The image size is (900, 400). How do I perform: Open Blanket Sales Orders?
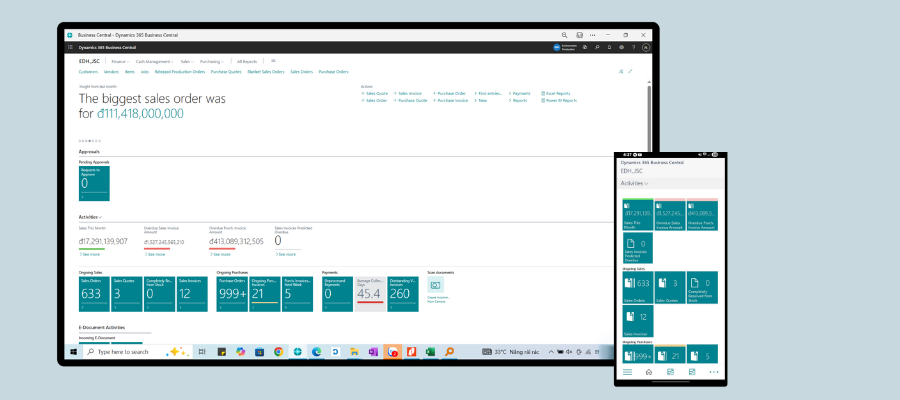[x=266, y=72]
